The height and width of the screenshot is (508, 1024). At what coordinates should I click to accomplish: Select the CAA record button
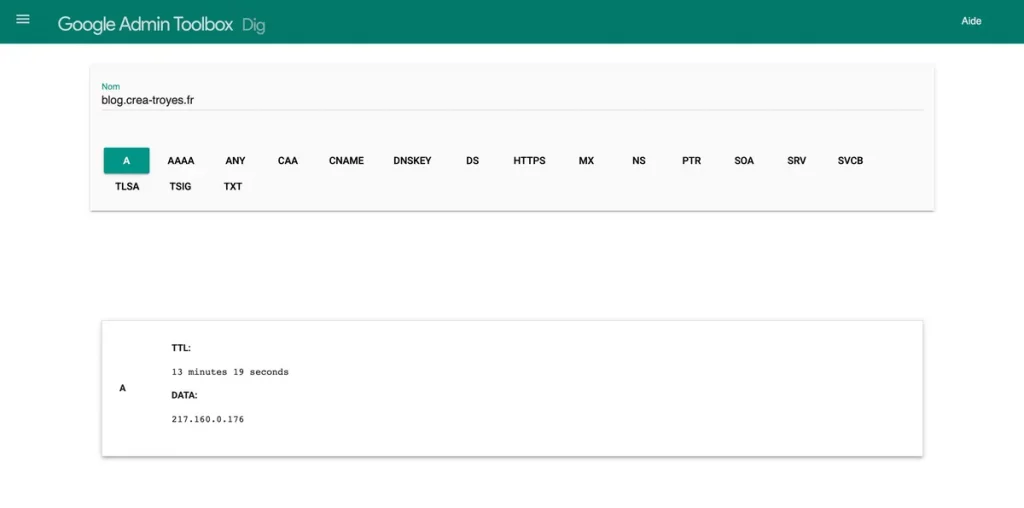click(288, 161)
